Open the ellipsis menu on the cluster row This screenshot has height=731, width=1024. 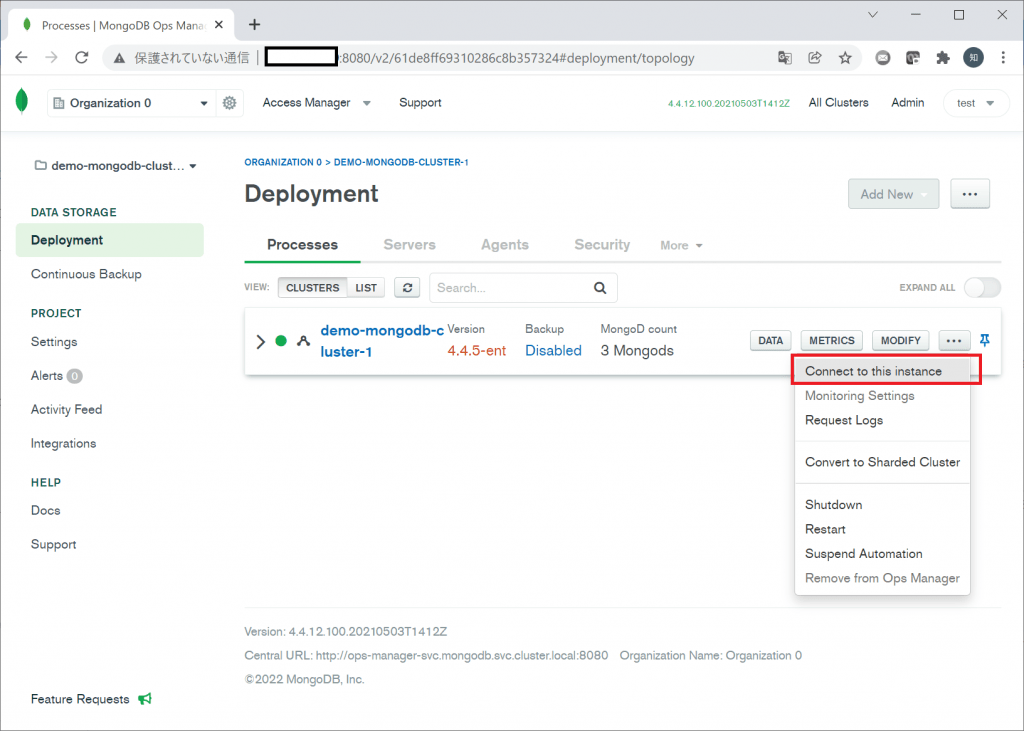[953, 340]
